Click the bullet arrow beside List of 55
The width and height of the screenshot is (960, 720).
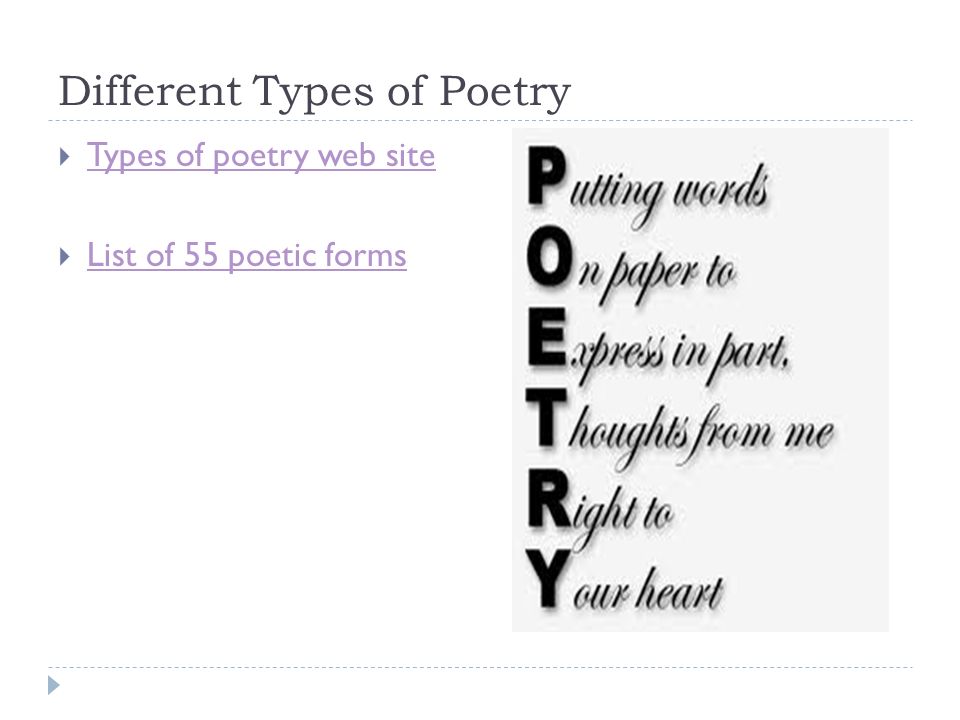(65, 256)
